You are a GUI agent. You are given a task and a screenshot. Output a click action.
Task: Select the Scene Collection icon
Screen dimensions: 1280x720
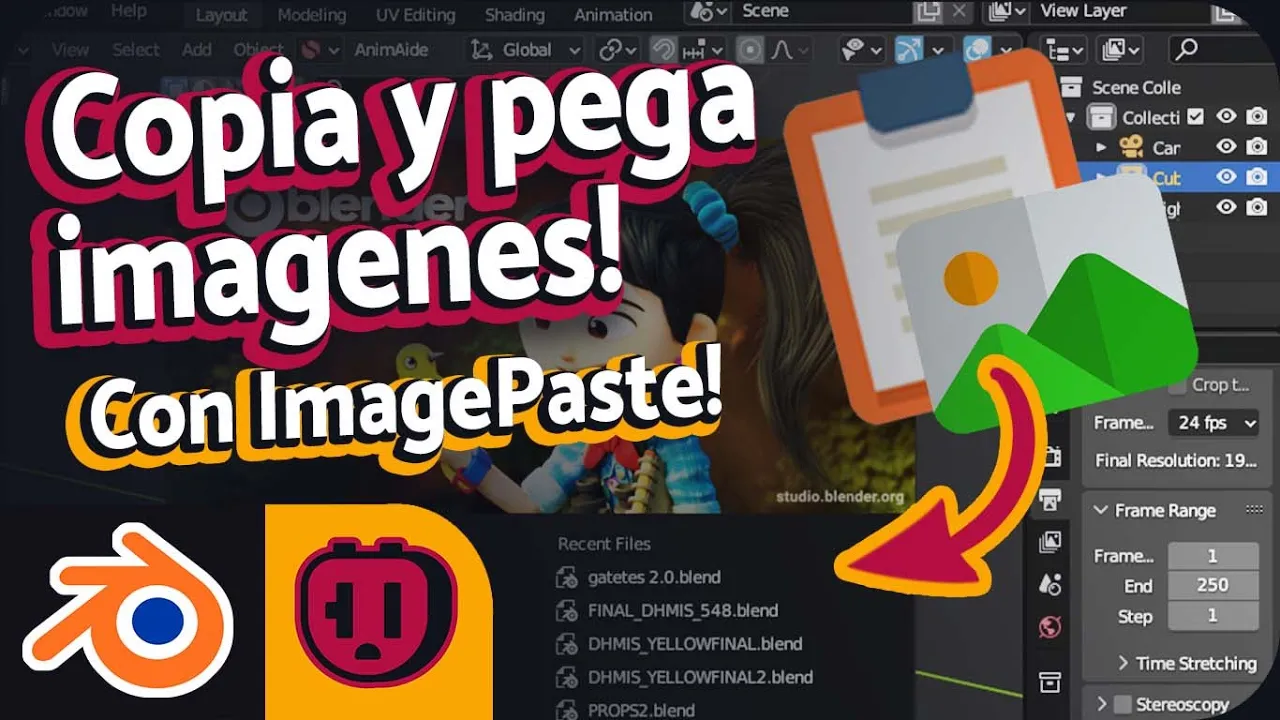pyautogui.click(x=1072, y=87)
